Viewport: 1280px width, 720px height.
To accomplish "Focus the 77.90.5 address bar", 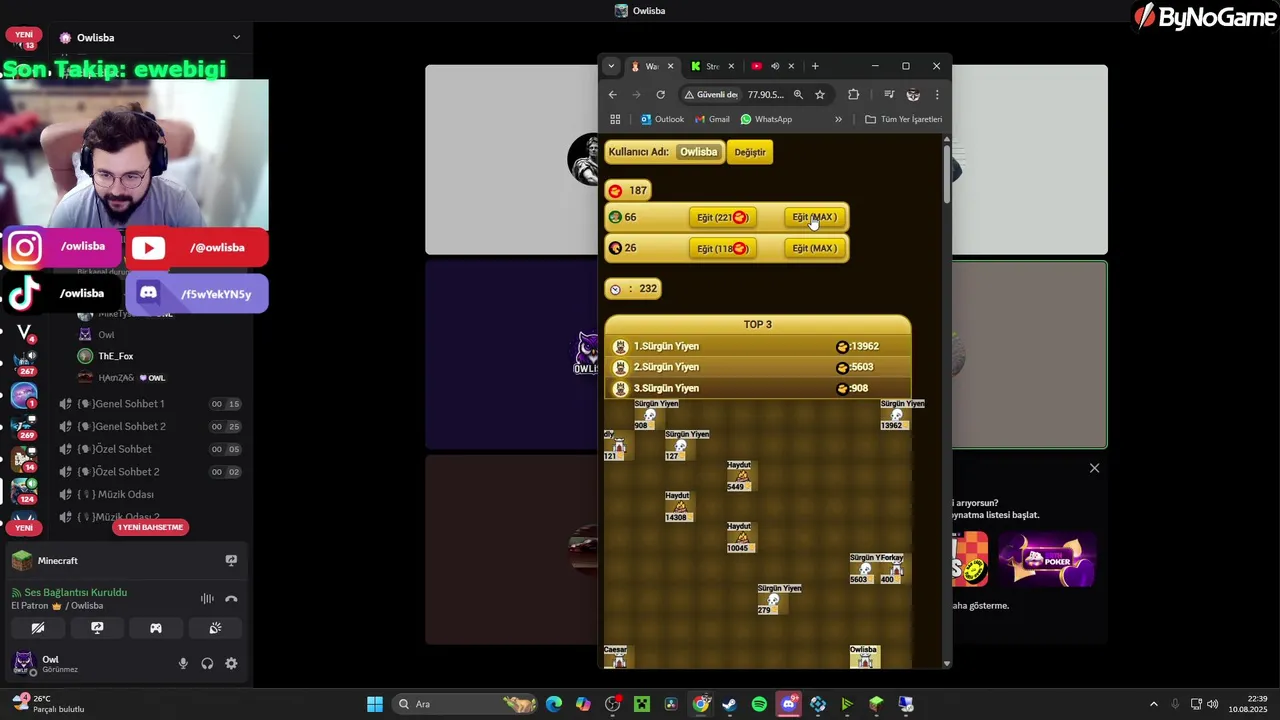I will (x=766, y=94).
